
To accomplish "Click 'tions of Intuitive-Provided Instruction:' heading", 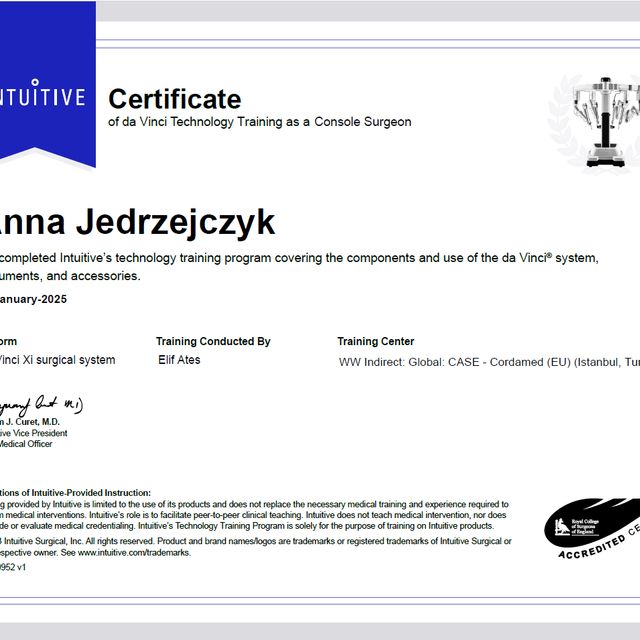I will click(x=76, y=493).
